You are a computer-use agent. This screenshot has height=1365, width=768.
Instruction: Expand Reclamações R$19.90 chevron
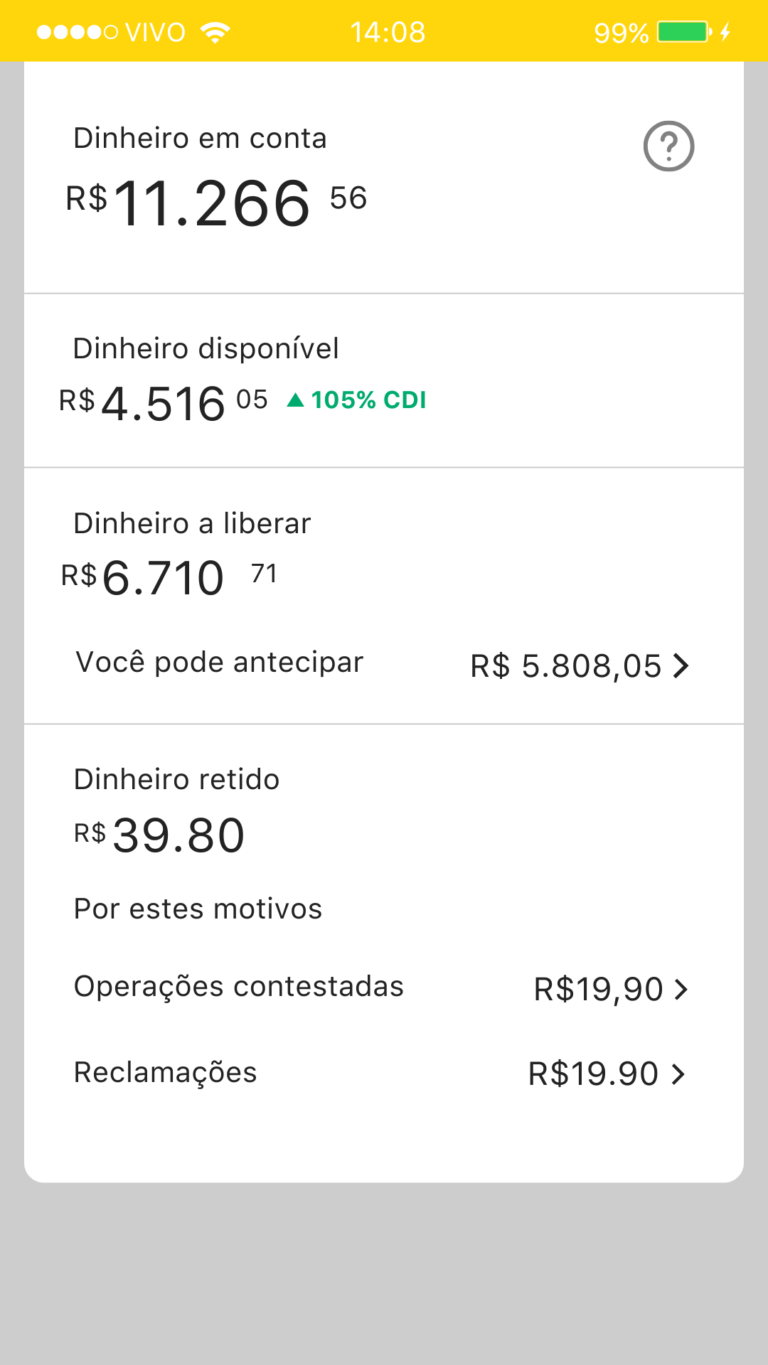click(x=678, y=1075)
